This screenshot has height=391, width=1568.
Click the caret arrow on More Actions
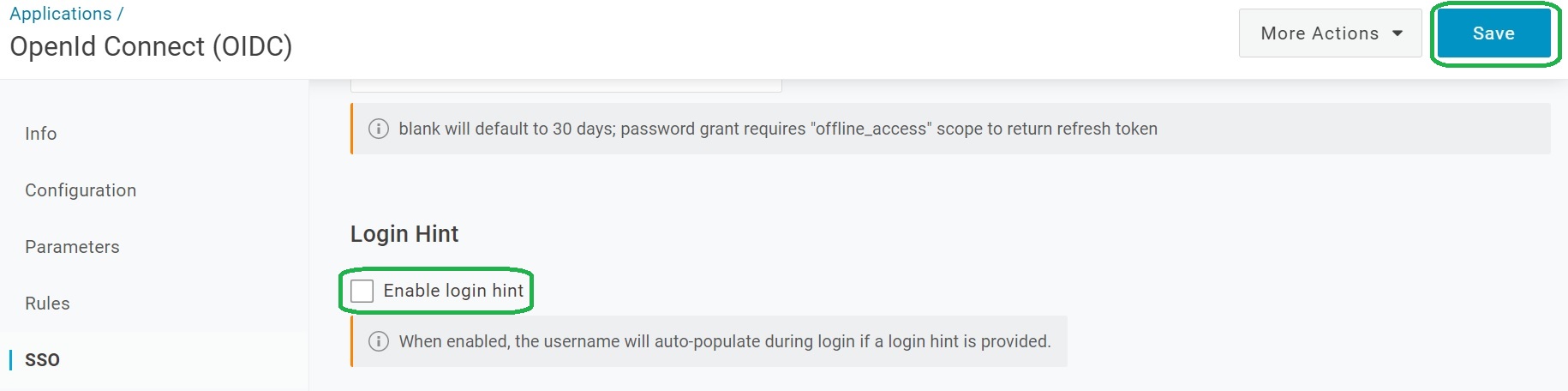1397,33
